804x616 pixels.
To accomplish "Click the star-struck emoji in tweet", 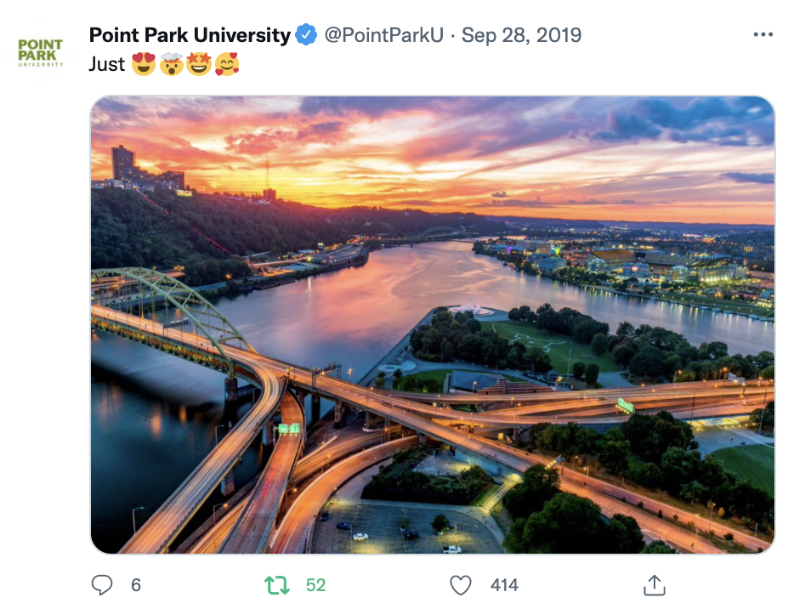I will 199,64.
